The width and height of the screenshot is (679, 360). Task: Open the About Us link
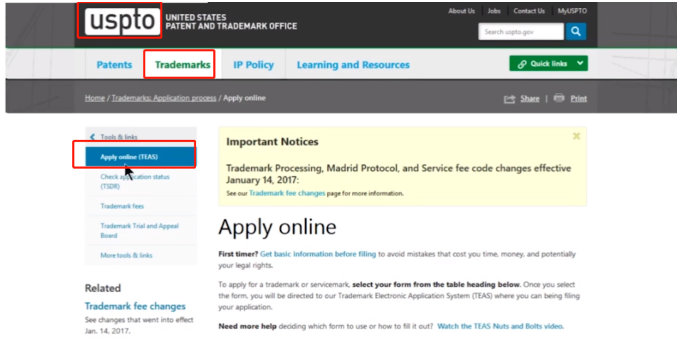[x=462, y=11]
